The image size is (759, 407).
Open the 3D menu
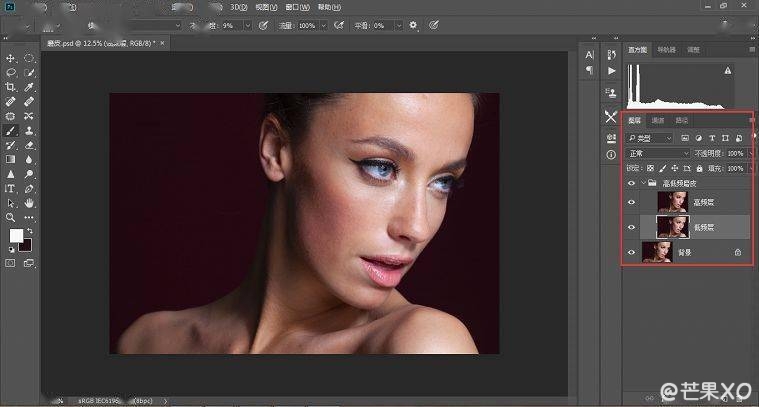click(x=238, y=7)
